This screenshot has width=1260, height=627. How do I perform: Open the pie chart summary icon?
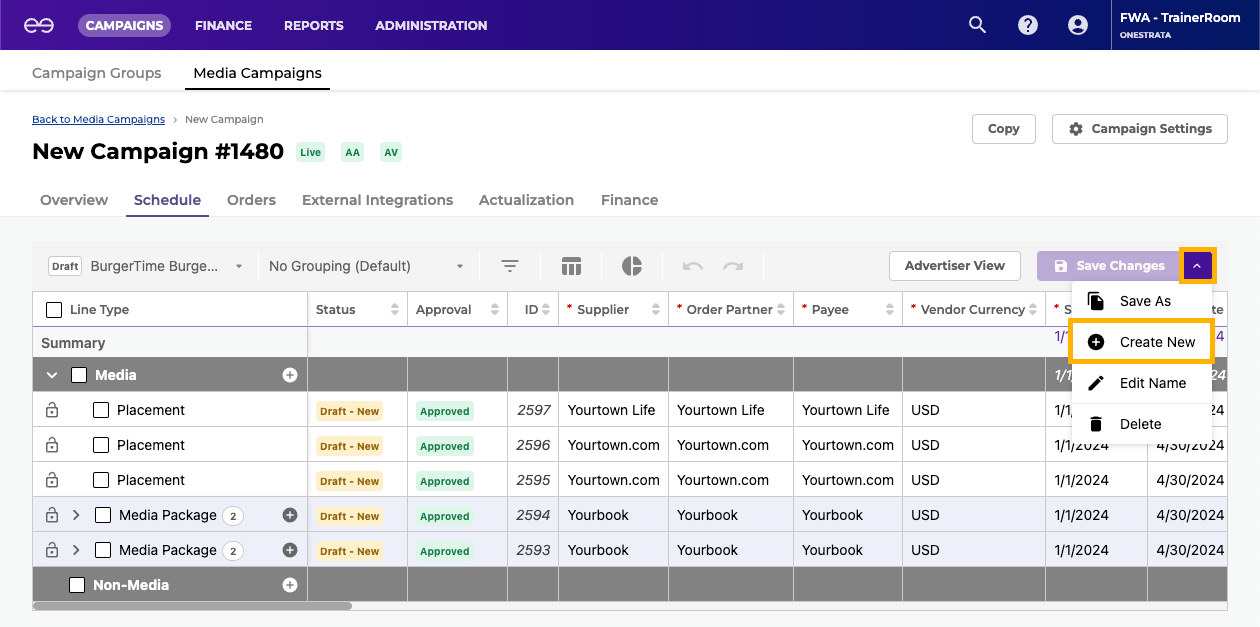pos(632,266)
